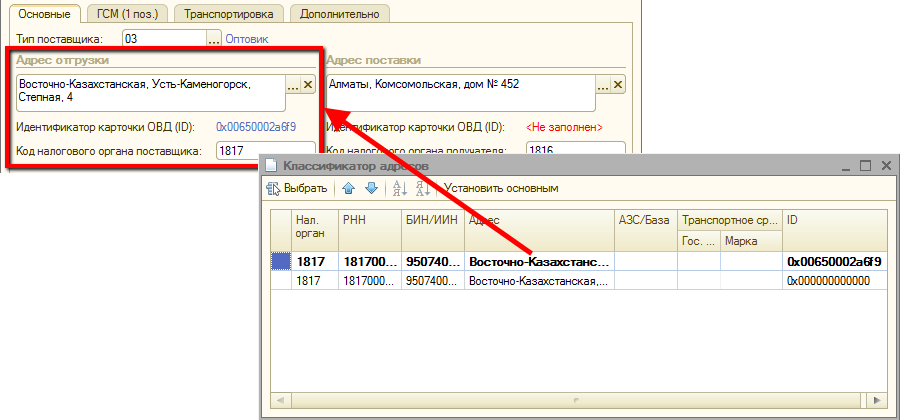This screenshot has height=420, width=900.
Task: Go to the Дополнительно tab
Action: point(340,14)
